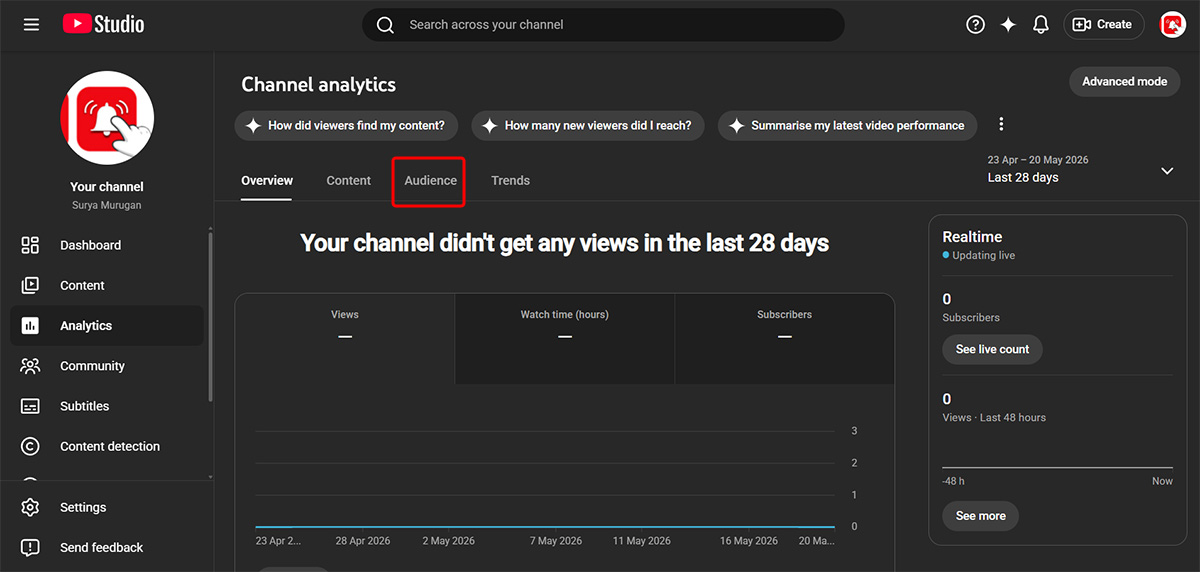The width and height of the screenshot is (1200, 572).
Task: Click the Content detection copyright icon
Action: (x=30, y=446)
